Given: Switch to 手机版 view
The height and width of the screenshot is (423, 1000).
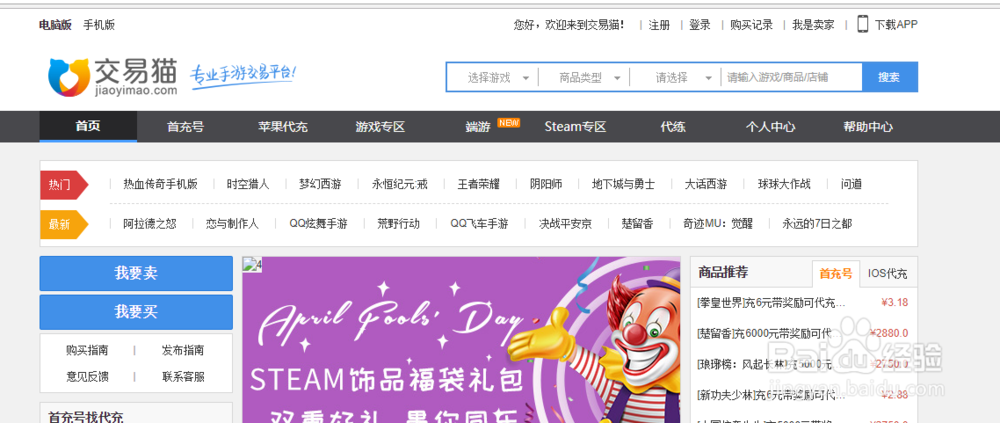Looking at the screenshot, I should point(99,25).
